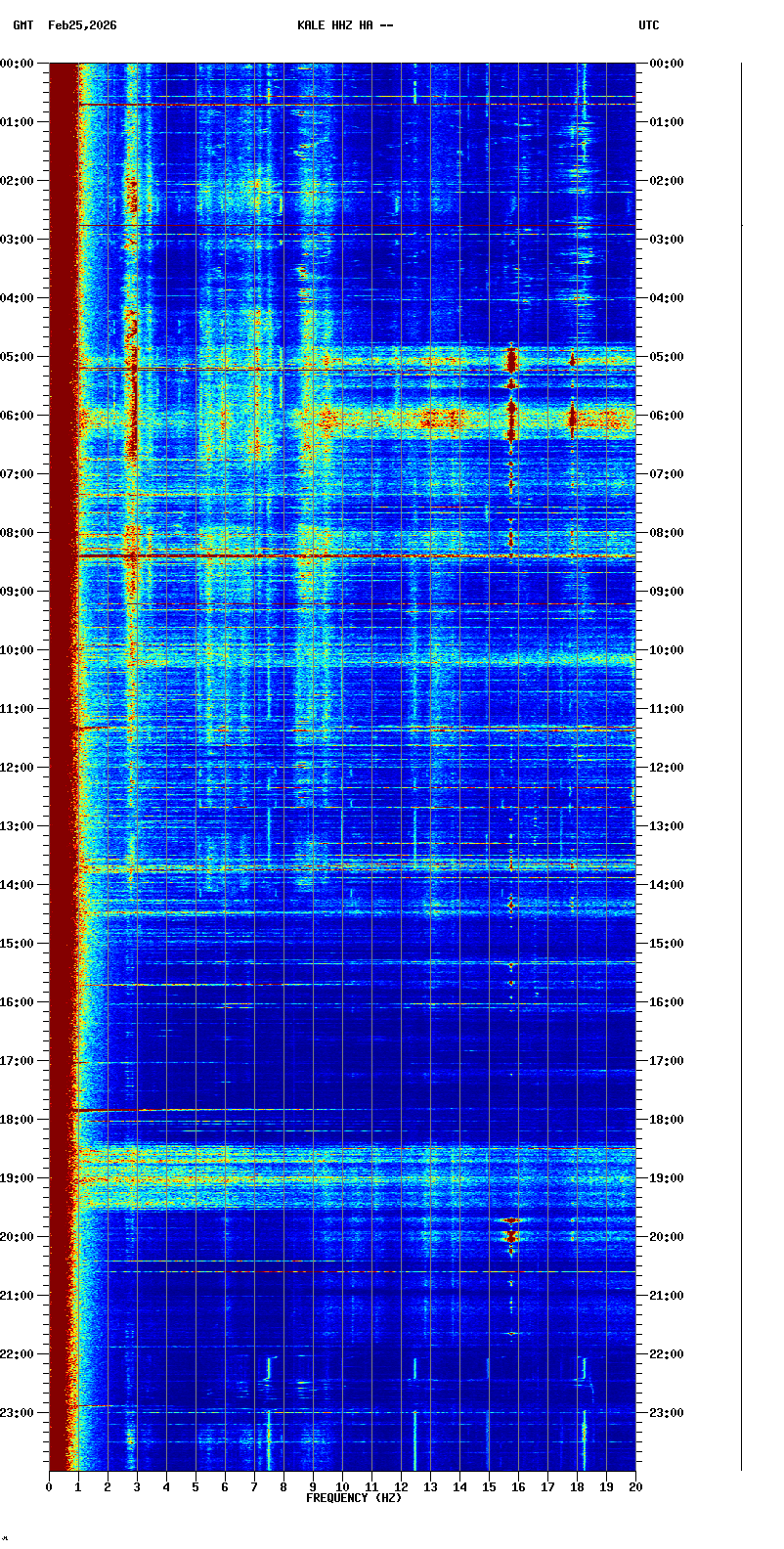Click the Feb25,2026 date text
This screenshot has width=784, height=1549.
(x=82, y=25)
